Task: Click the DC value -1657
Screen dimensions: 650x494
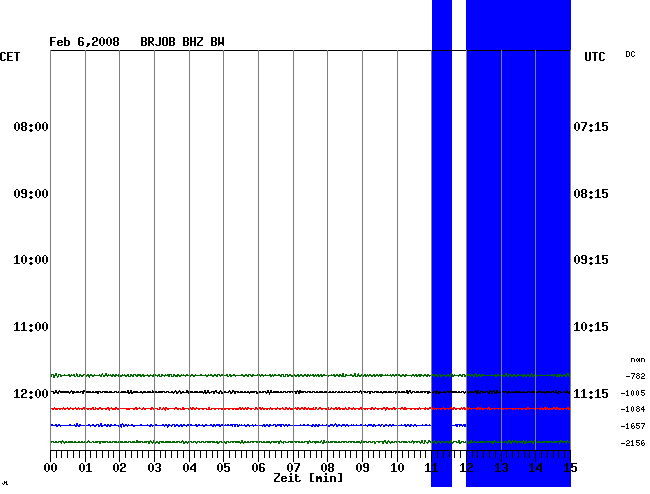Action: [633, 426]
